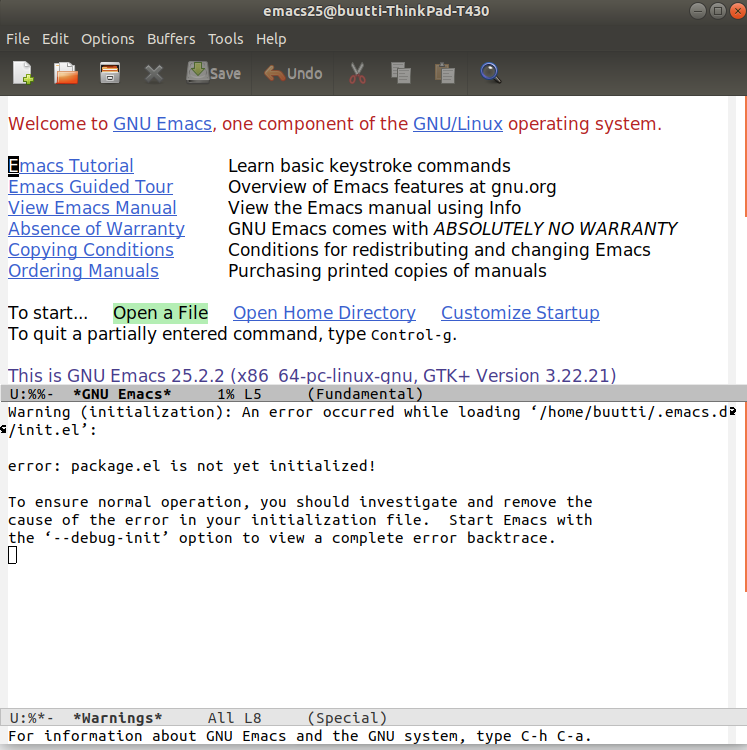This screenshot has width=747, height=750.
Task: Open the Options menu
Action: click(107, 39)
